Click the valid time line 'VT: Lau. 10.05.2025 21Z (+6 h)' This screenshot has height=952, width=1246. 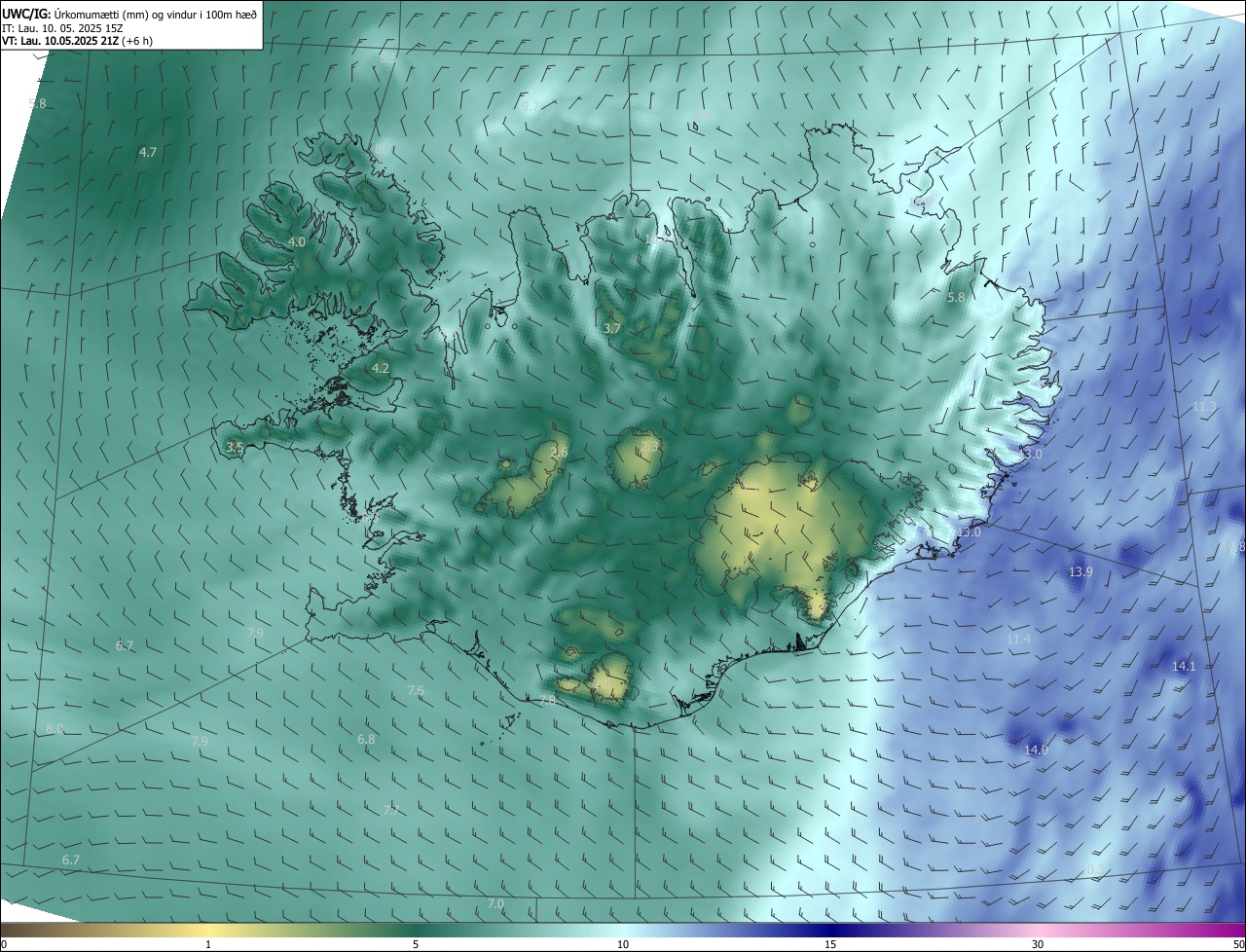(78, 41)
